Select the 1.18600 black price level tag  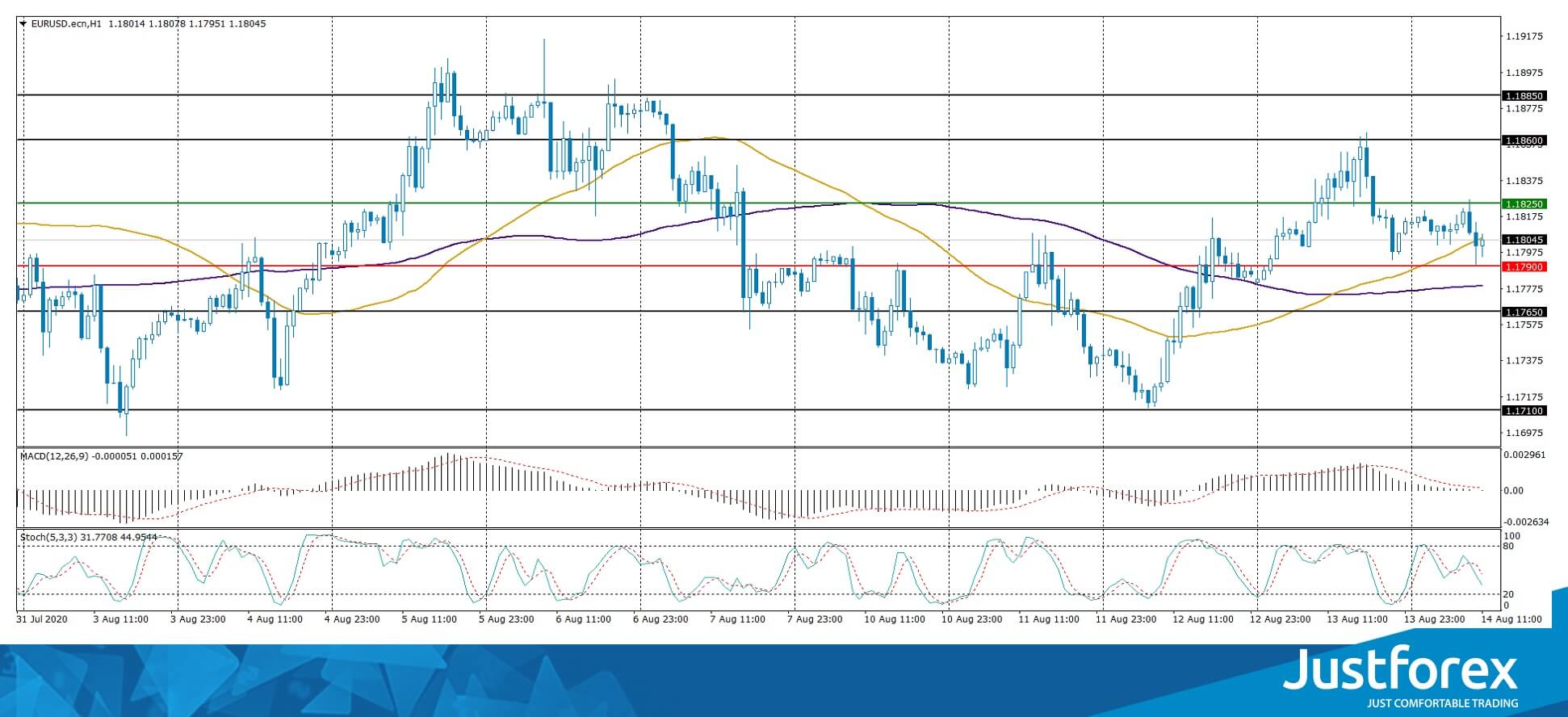(x=1524, y=140)
